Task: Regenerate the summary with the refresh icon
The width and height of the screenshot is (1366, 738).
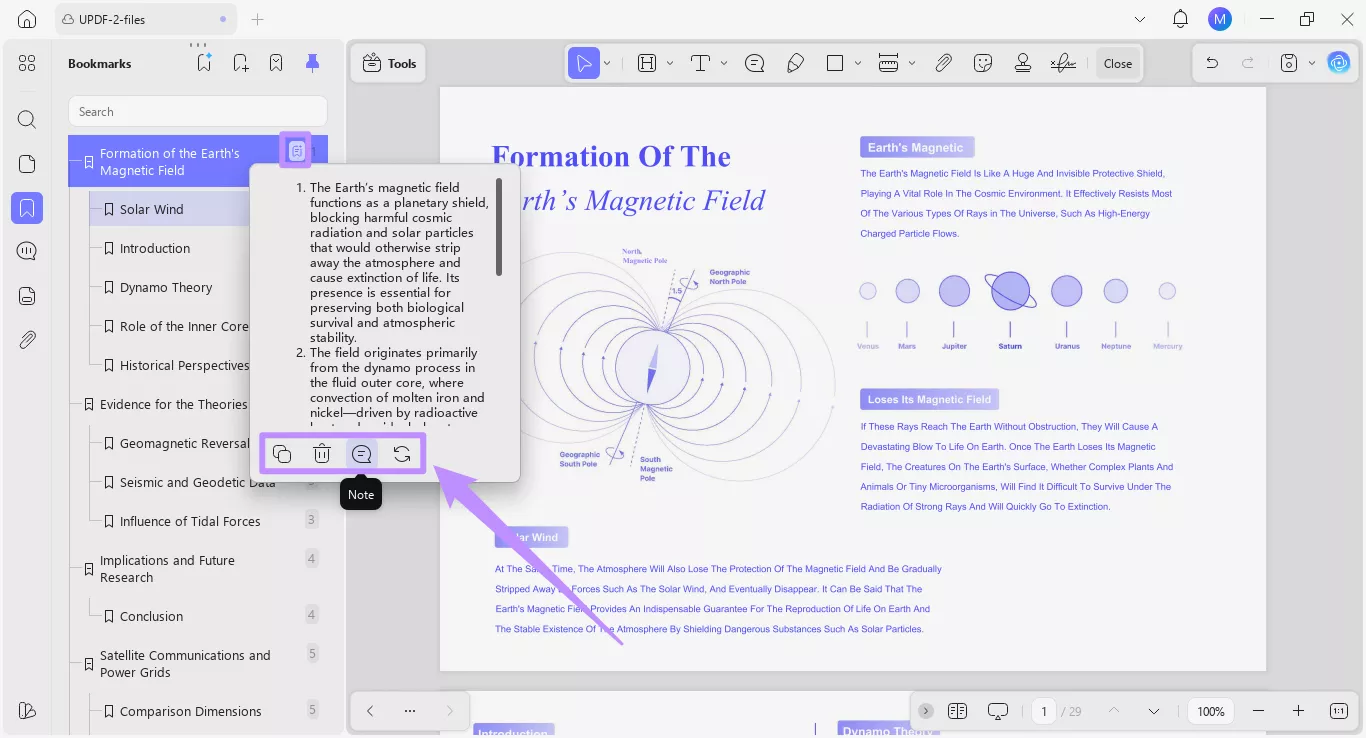Action: tap(402, 454)
